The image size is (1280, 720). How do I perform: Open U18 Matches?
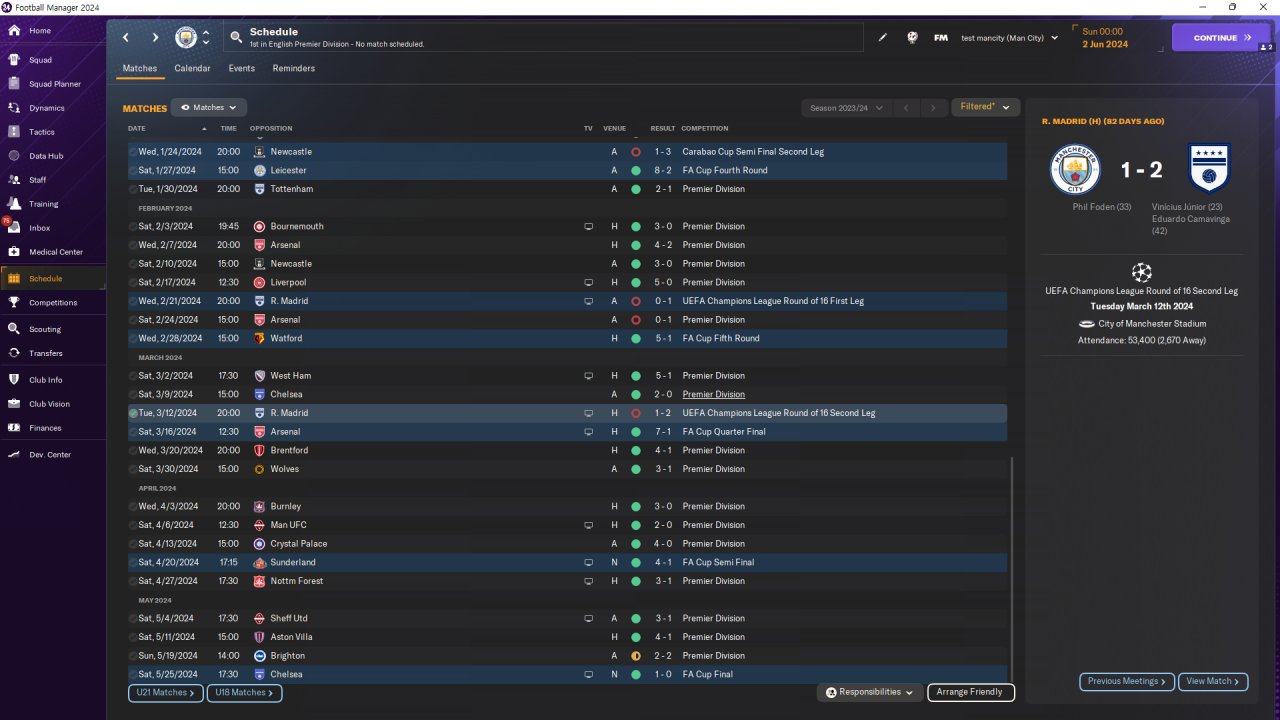pyautogui.click(x=244, y=692)
